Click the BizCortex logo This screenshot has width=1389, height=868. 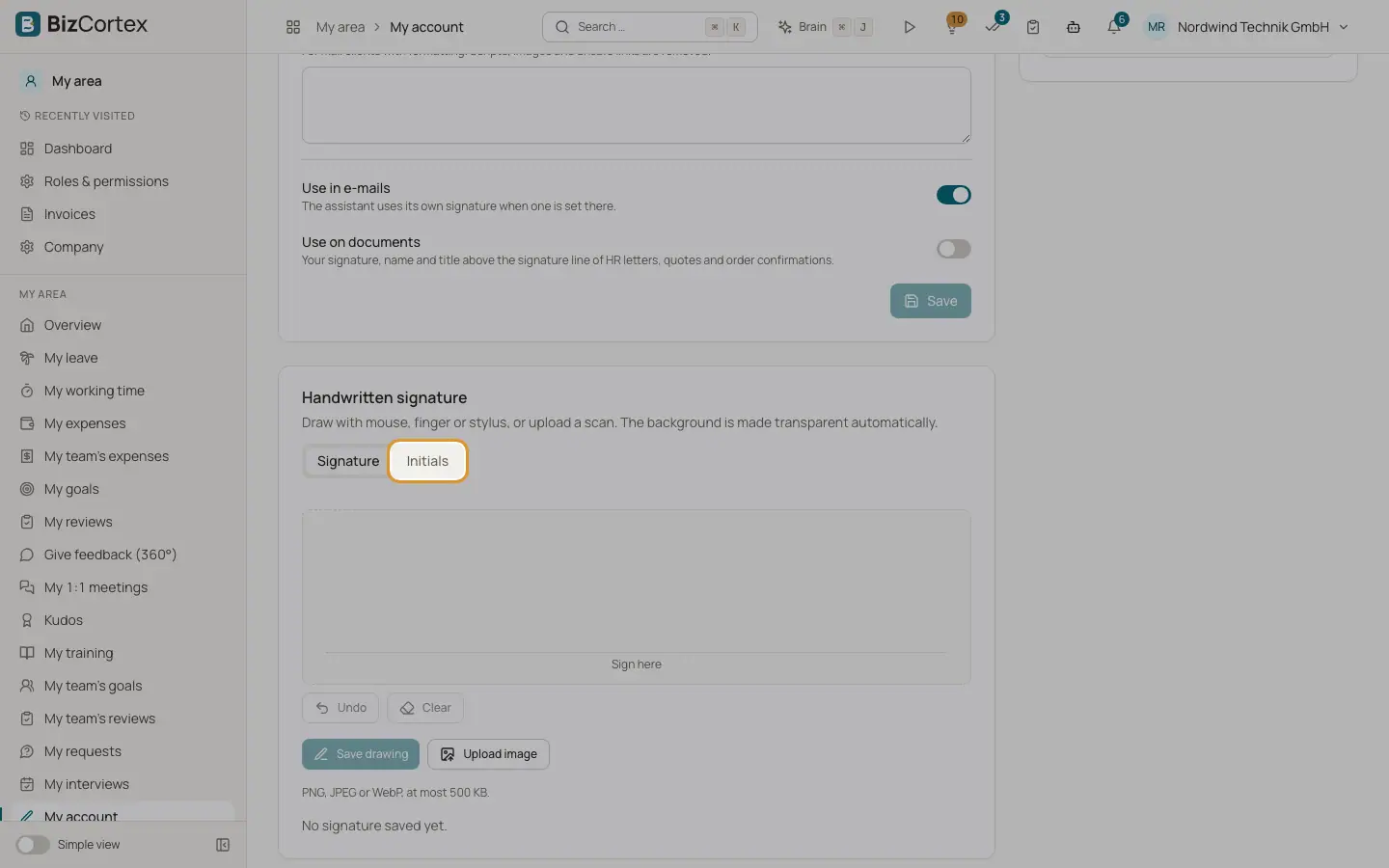coord(82,24)
